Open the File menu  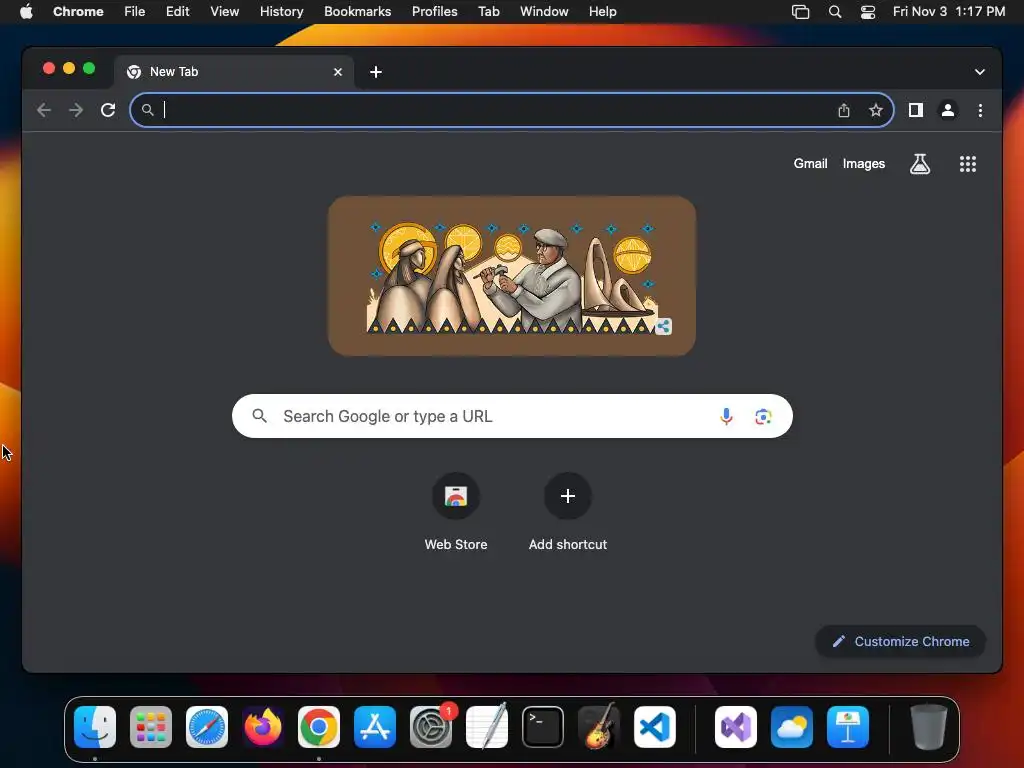coord(135,12)
